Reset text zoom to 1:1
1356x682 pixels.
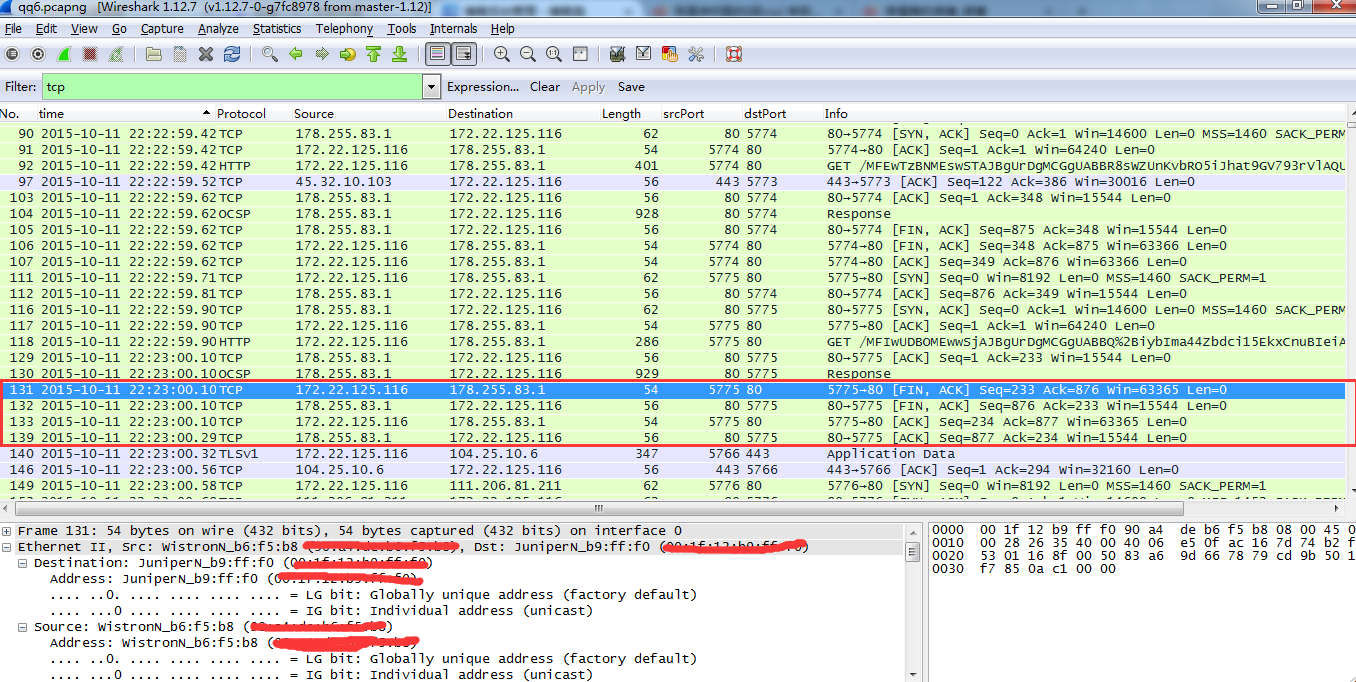tap(553, 54)
